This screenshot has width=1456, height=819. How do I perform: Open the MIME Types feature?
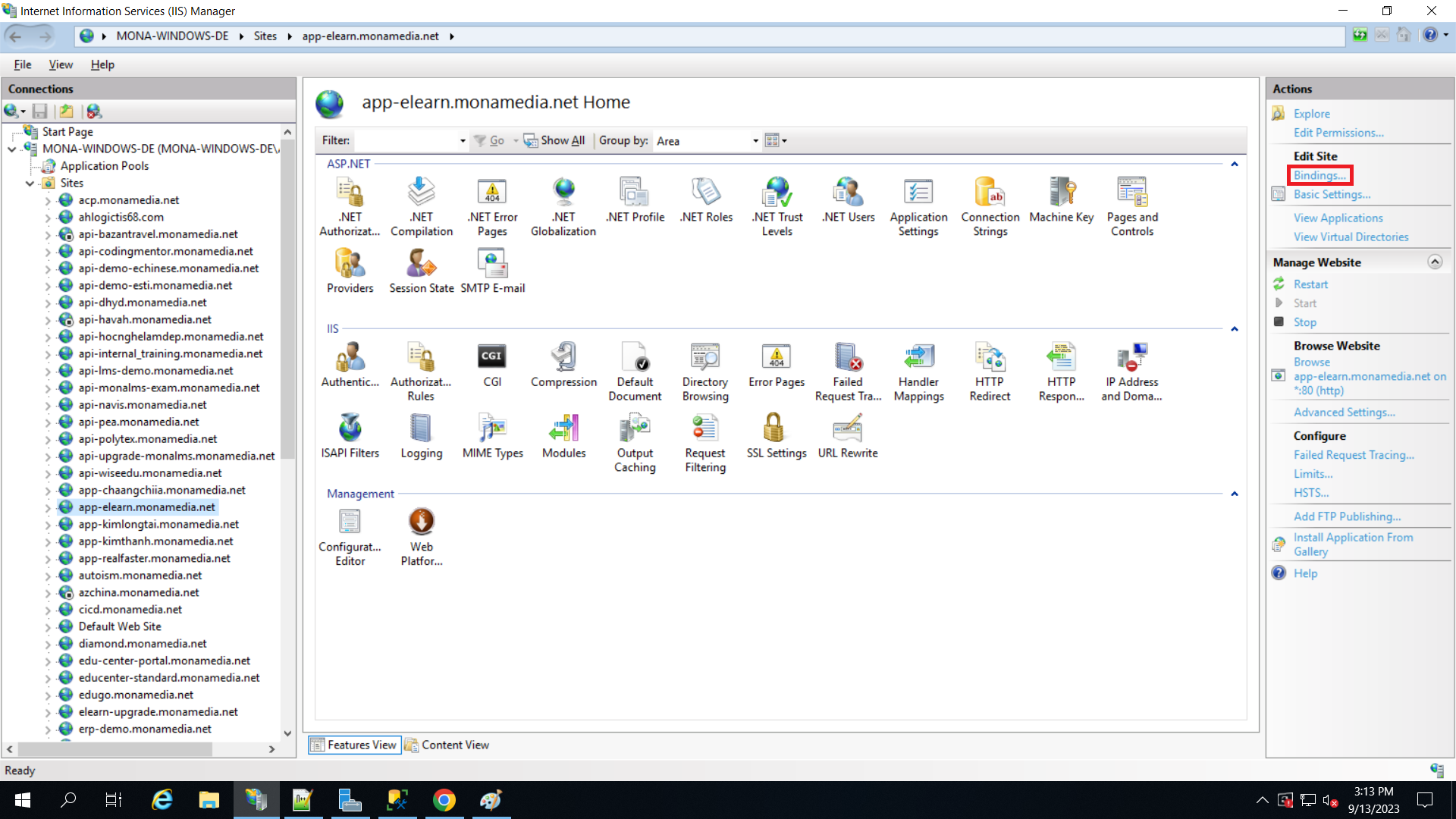(x=492, y=436)
